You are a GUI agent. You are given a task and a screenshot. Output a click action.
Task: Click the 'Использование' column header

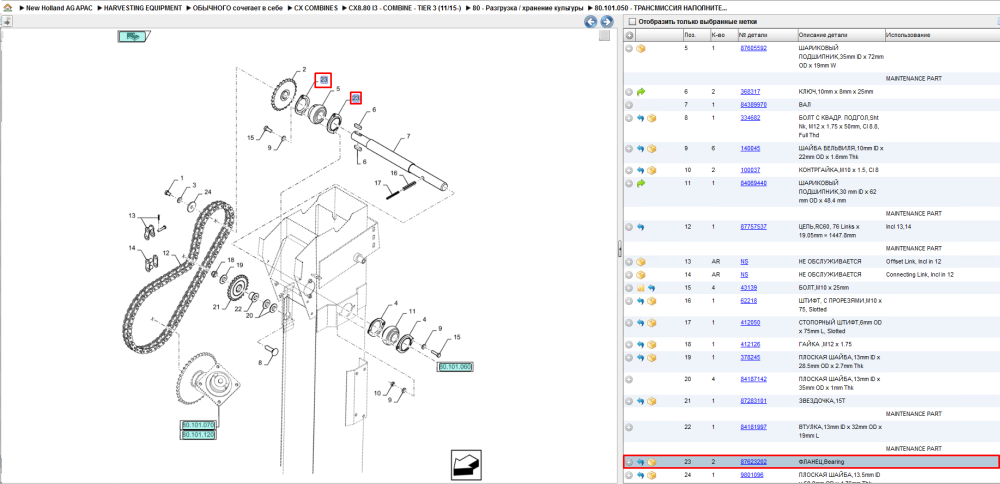[908, 34]
